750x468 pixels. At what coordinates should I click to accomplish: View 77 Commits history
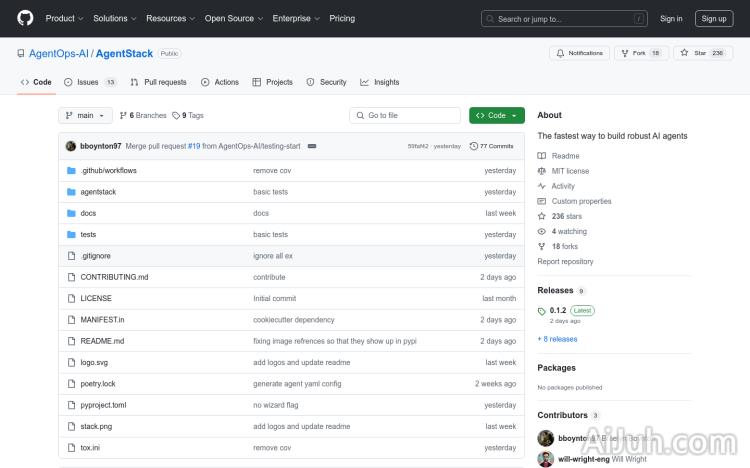pyautogui.click(x=492, y=146)
